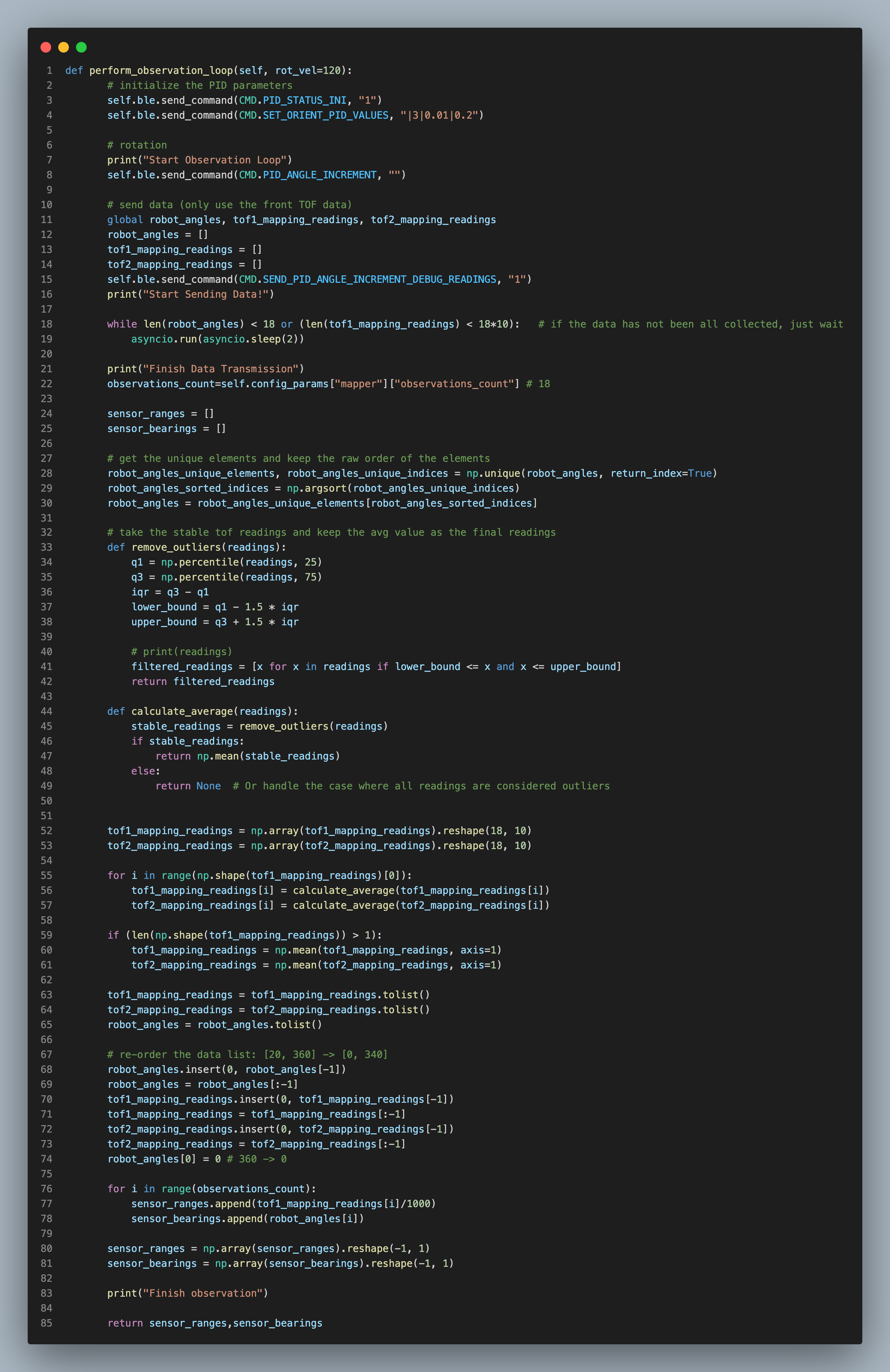Screen dimensions: 890x1372
Task: Click 'return sensor_ranges,sensor_bearings' statement
Action: click(215, 1324)
